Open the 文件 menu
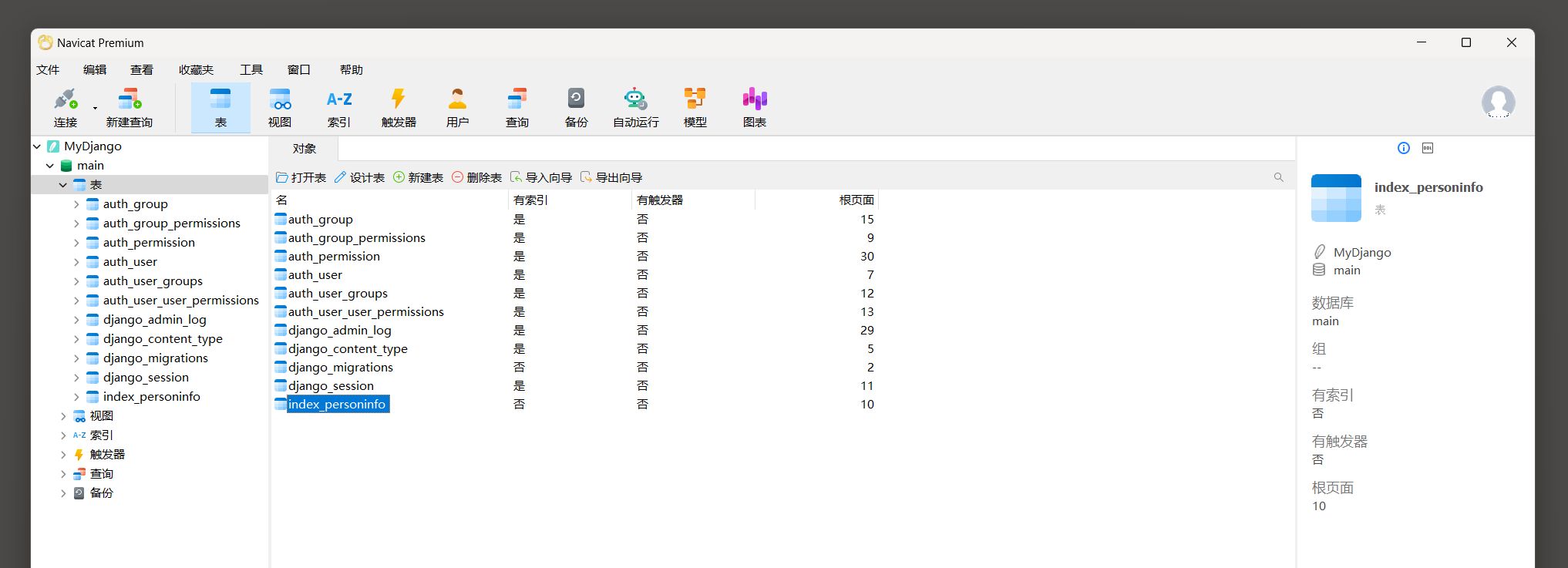The width and height of the screenshot is (1568, 568). coord(48,70)
